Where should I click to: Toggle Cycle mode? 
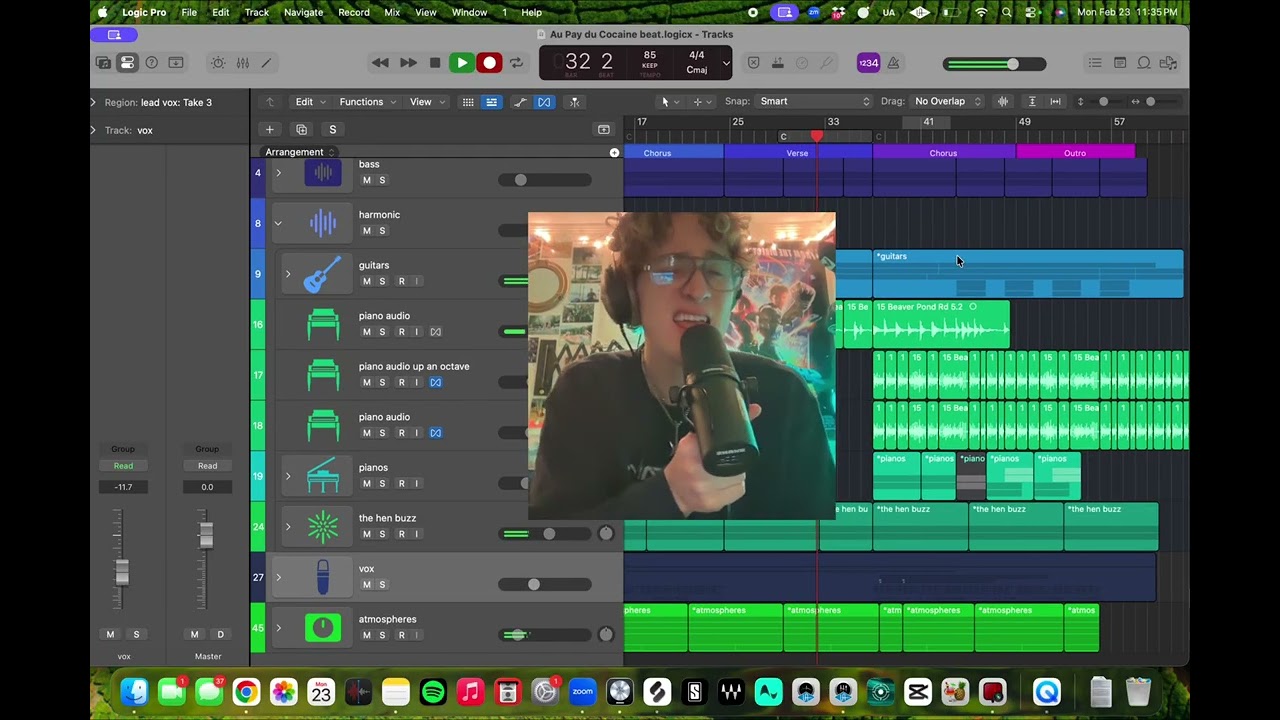(x=516, y=63)
